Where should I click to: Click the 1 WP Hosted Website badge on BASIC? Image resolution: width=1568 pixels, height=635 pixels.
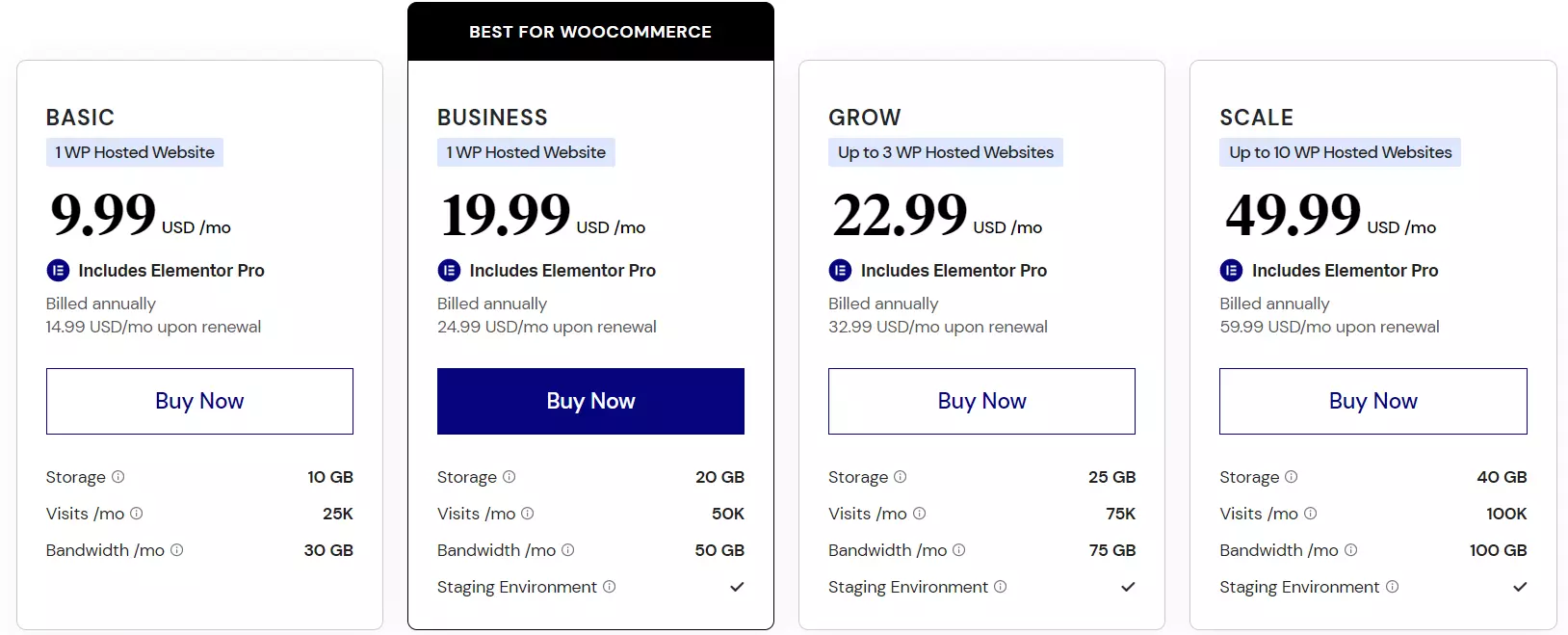pyautogui.click(x=134, y=152)
